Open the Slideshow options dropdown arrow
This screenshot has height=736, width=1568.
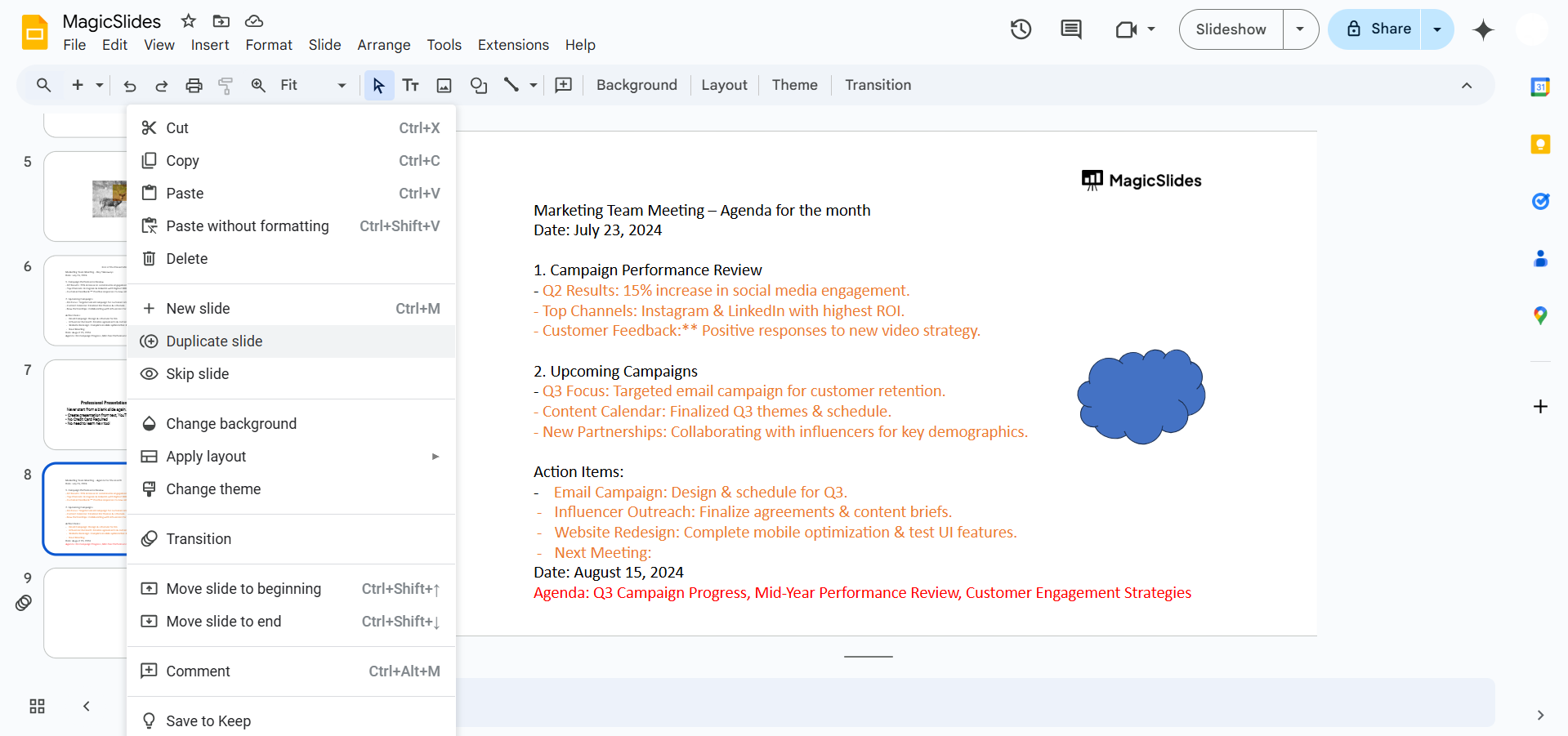[1300, 29]
